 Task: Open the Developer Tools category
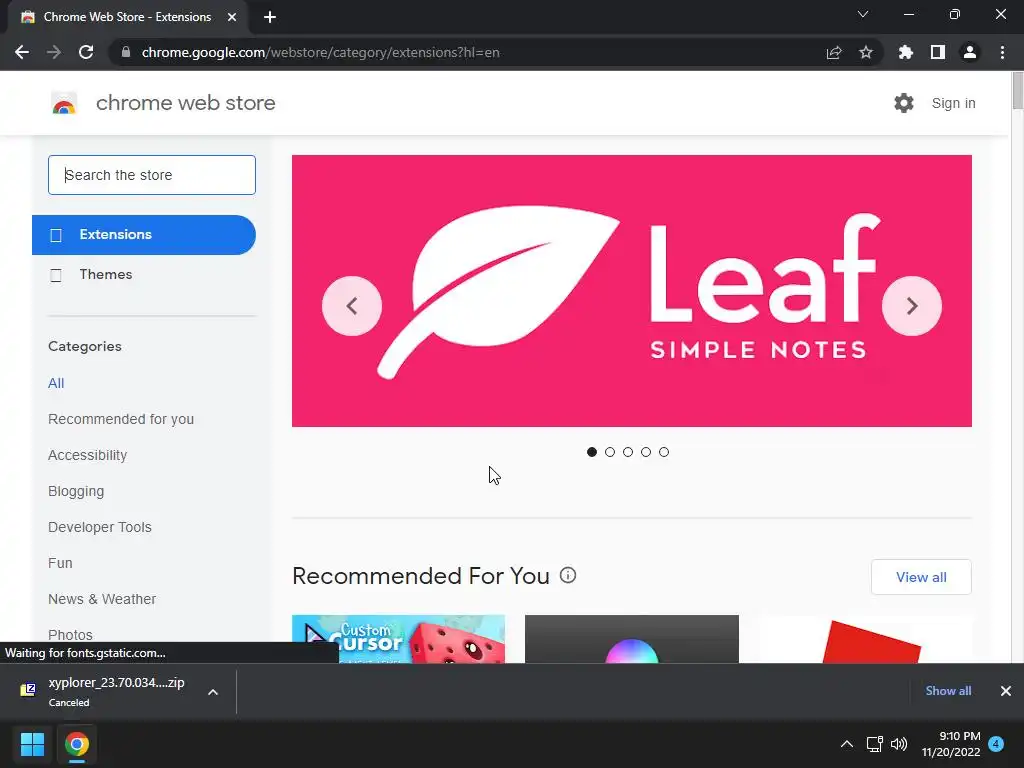pyautogui.click(x=99, y=527)
